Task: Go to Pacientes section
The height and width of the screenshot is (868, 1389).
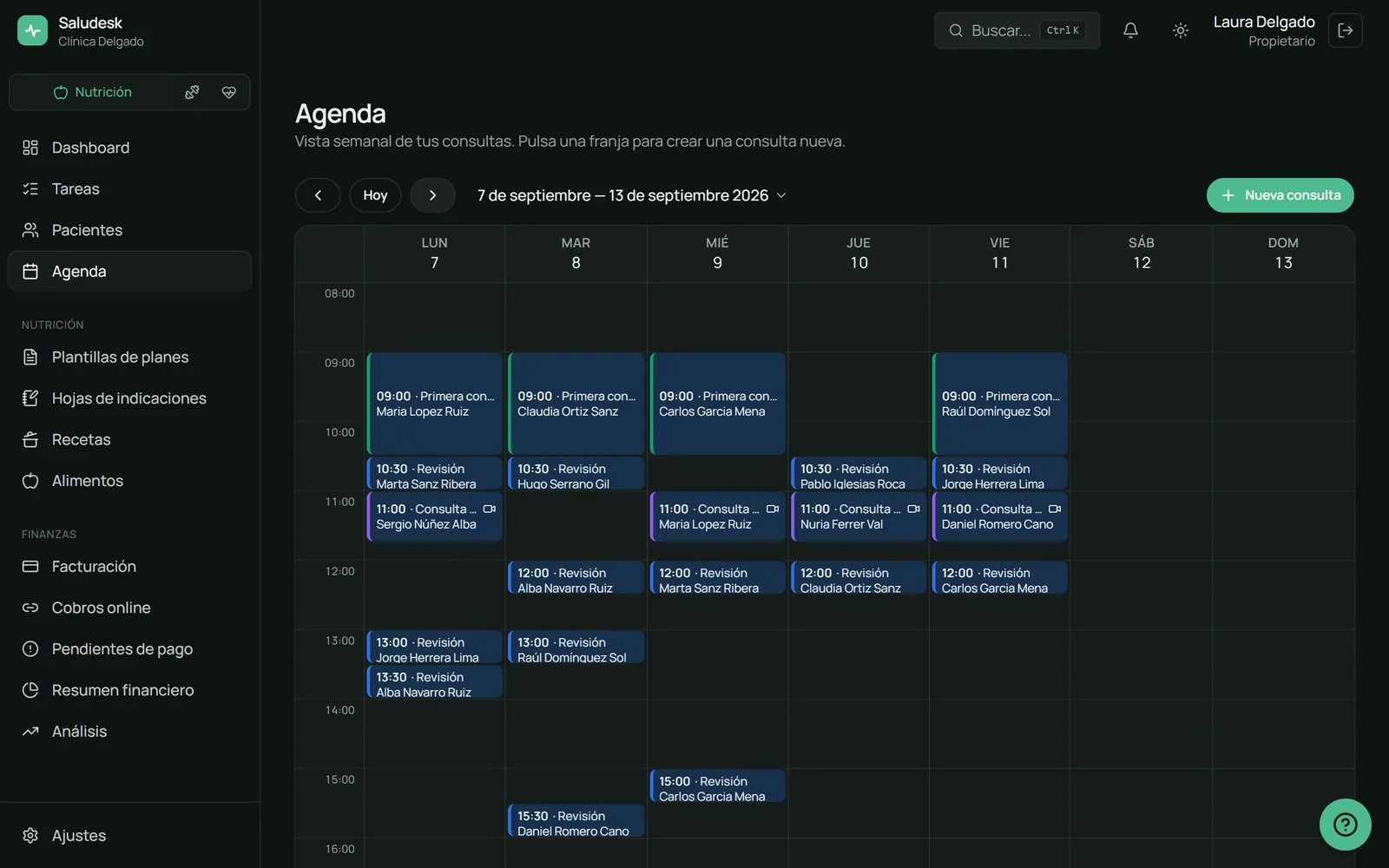Action: pos(129,230)
